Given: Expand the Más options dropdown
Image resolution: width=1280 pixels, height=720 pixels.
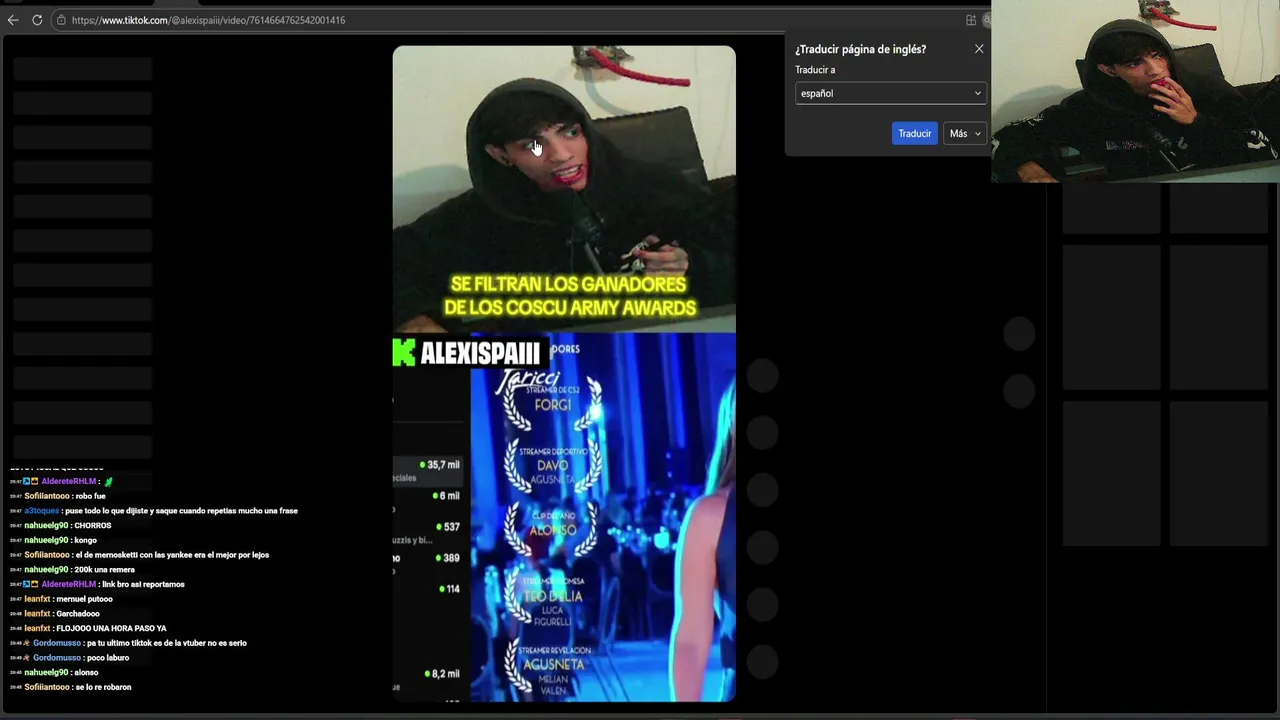Looking at the screenshot, I should click(965, 133).
